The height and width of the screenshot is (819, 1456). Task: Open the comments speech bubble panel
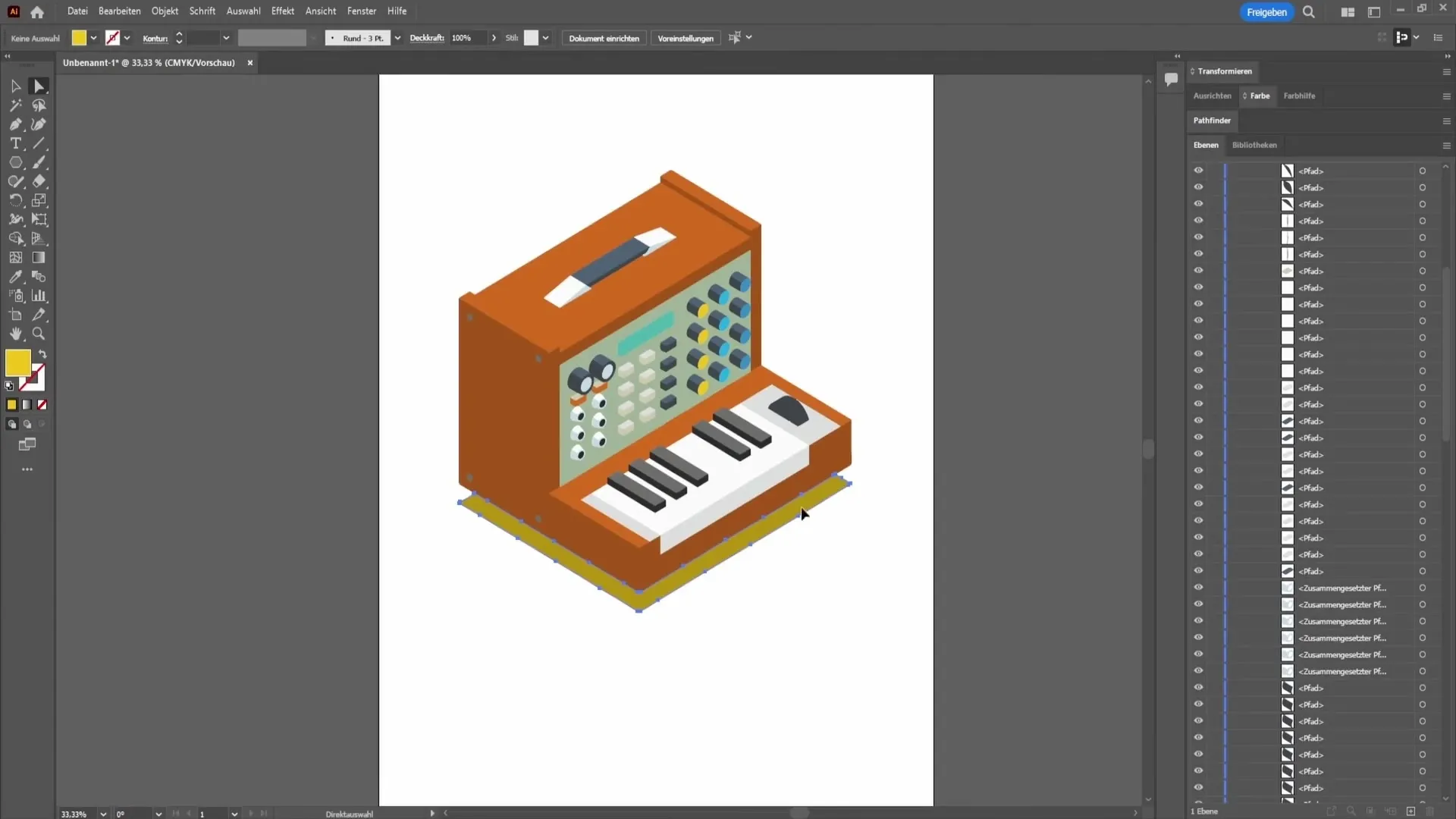[x=1171, y=79]
